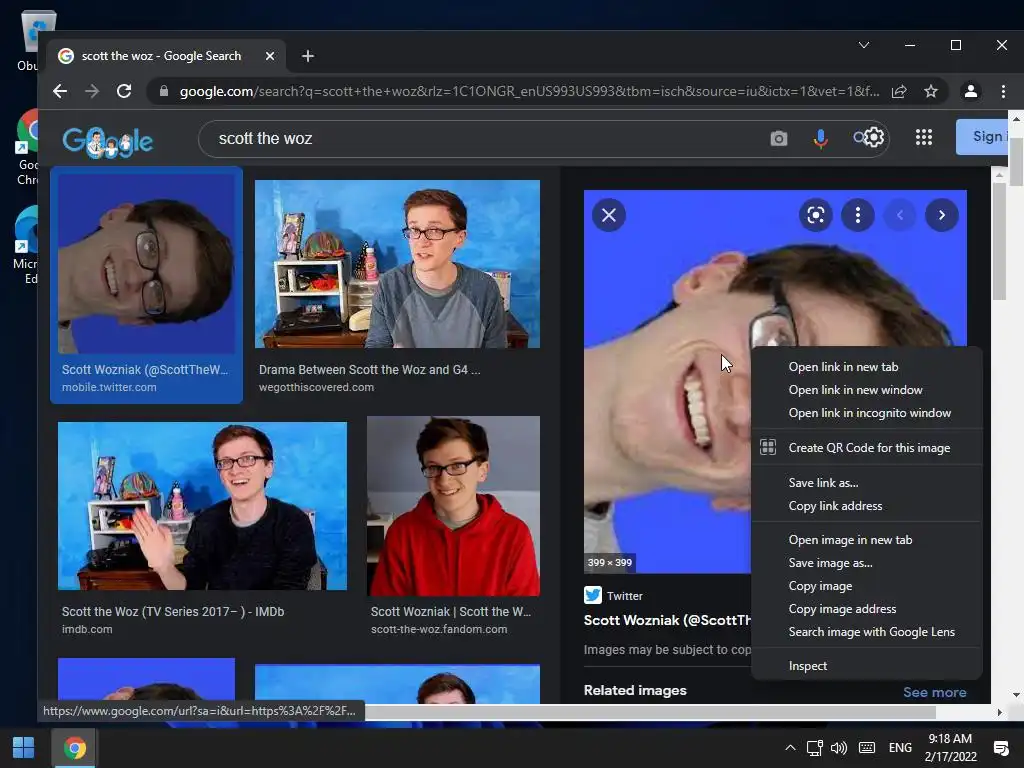Choose 'Create QR Code for this image'

click(x=867, y=448)
